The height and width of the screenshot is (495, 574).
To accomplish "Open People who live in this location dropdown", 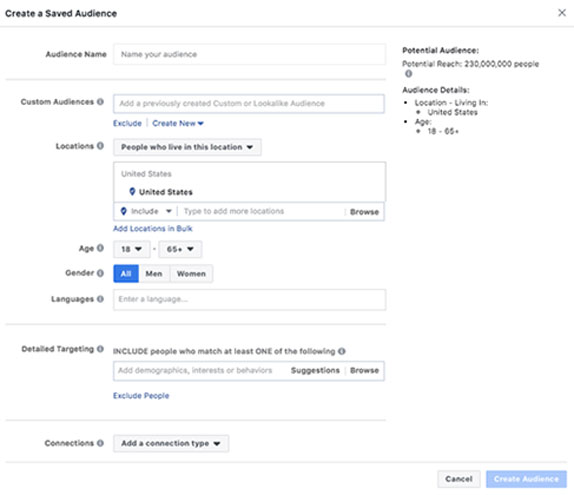I will coord(187,147).
